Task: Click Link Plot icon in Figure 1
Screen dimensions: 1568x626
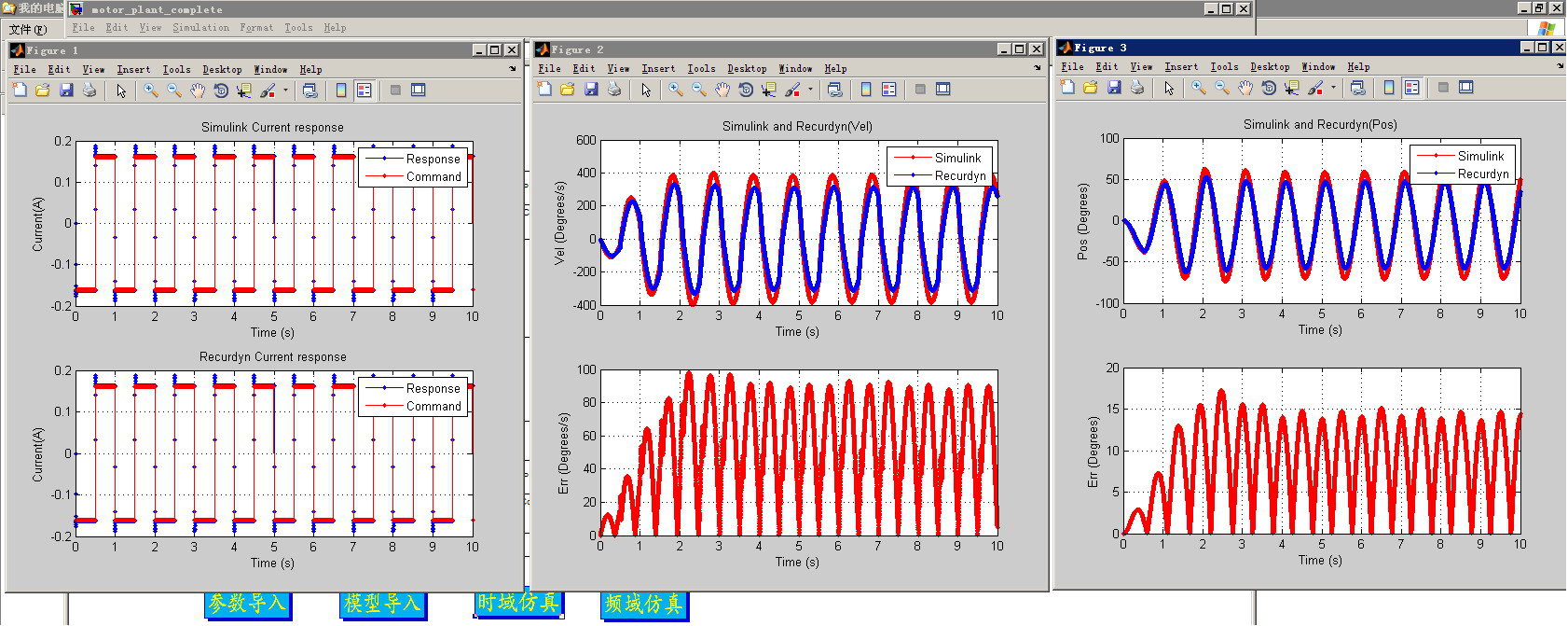Action: pos(310,90)
